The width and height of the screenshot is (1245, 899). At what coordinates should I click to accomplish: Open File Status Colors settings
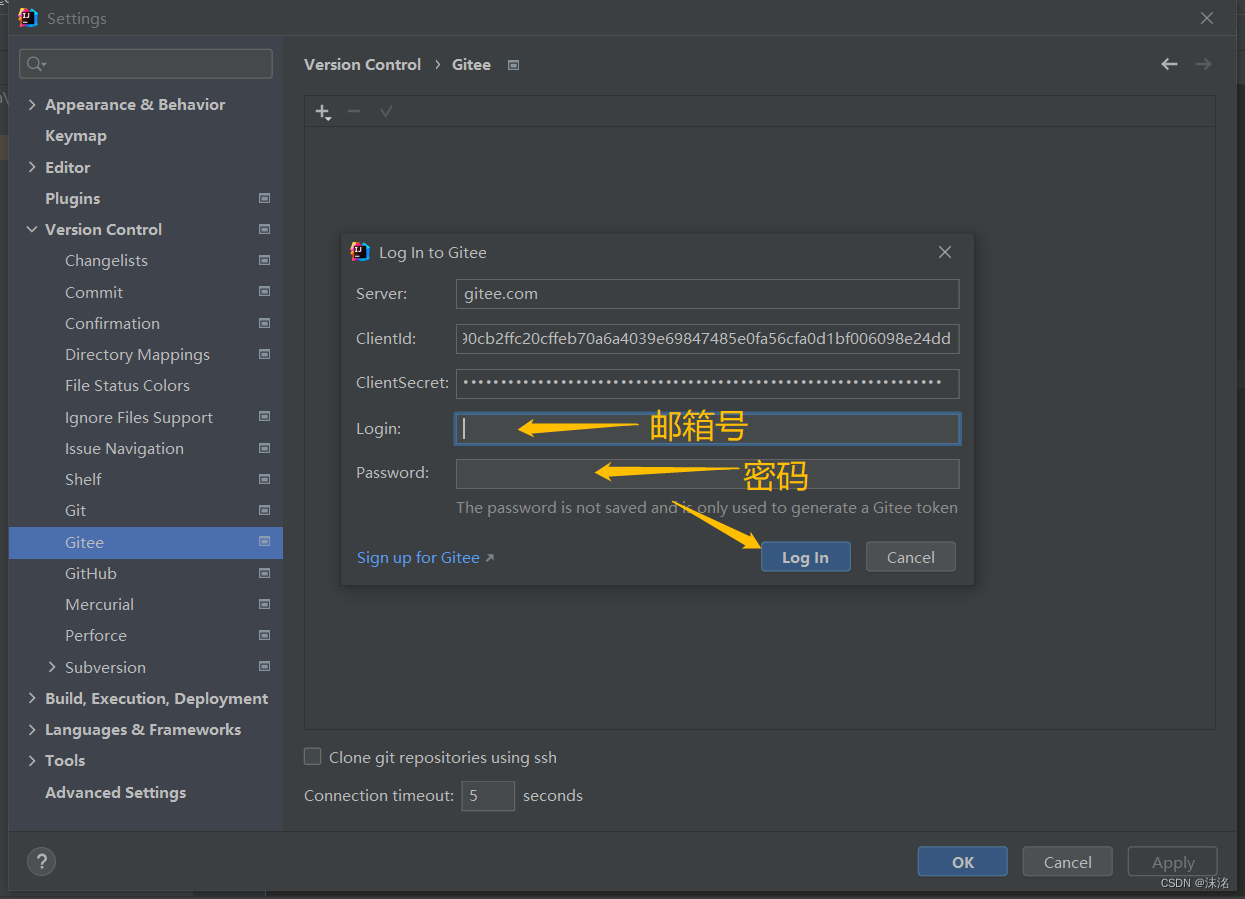coord(127,385)
